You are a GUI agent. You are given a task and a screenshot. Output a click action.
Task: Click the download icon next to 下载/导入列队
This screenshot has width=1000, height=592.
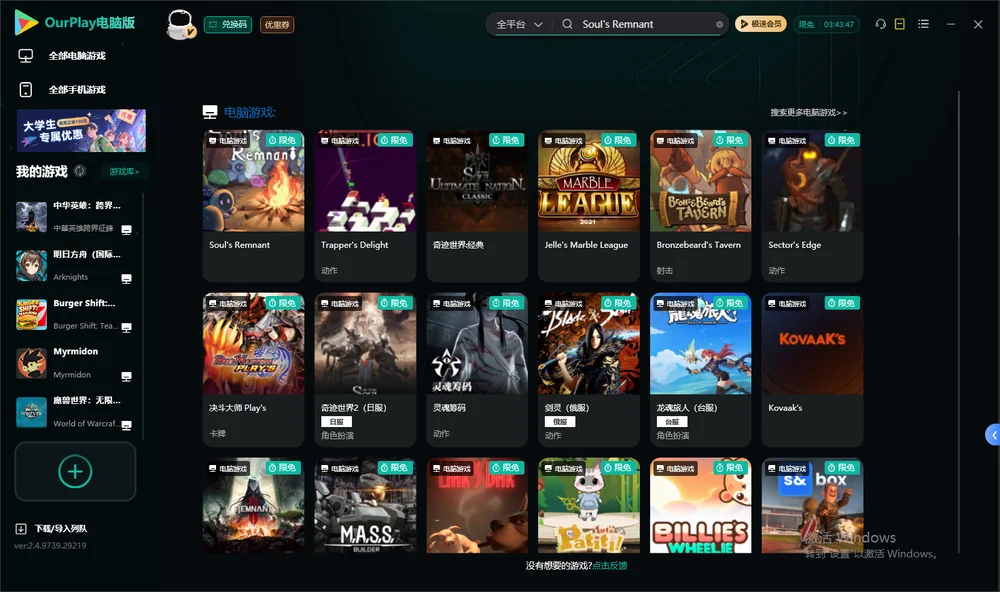[21, 528]
